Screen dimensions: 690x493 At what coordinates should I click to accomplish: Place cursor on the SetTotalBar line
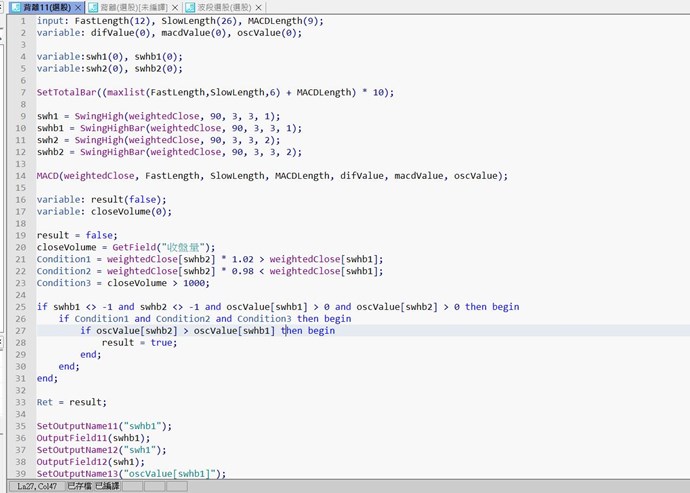tap(215, 92)
